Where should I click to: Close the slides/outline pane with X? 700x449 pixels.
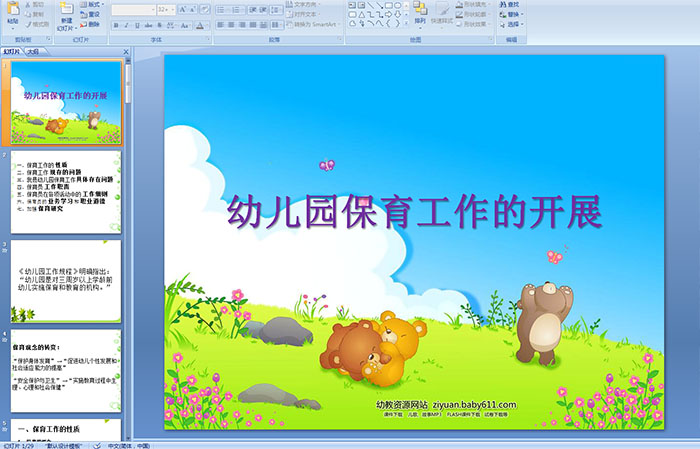click(x=126, y=52)
